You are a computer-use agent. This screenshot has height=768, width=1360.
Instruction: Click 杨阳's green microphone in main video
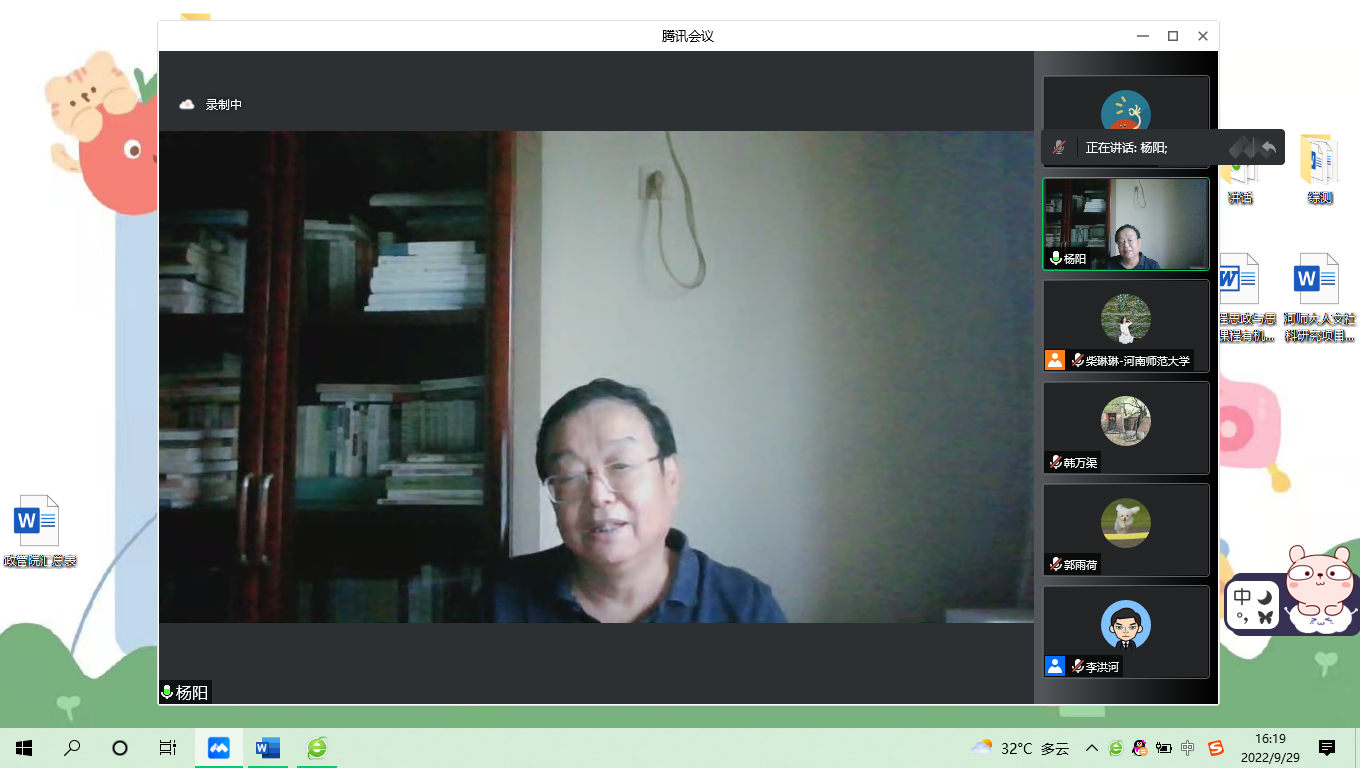click(x=167, y=693)
